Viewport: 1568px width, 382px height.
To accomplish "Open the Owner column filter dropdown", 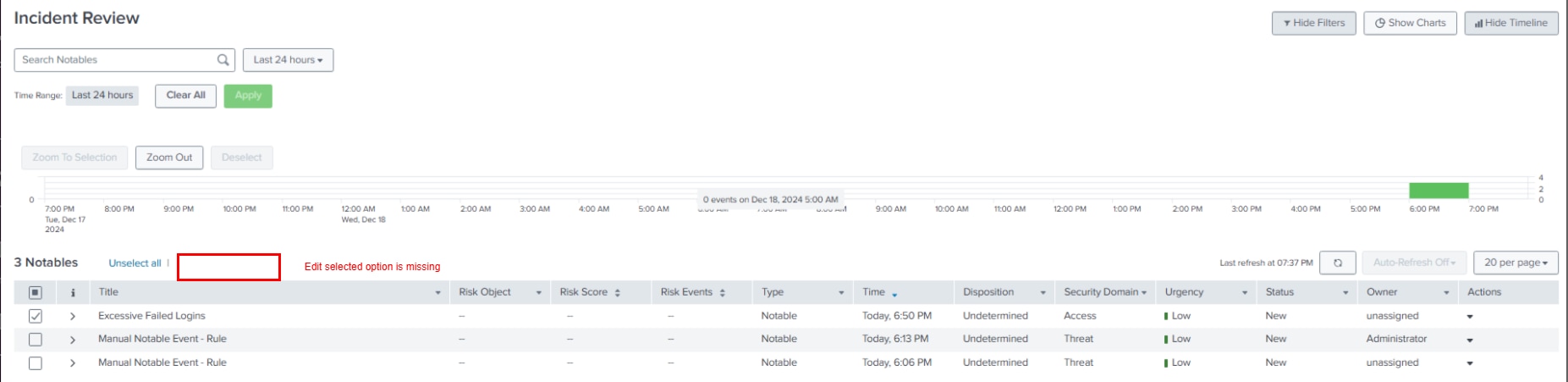I will (1446, 292).
